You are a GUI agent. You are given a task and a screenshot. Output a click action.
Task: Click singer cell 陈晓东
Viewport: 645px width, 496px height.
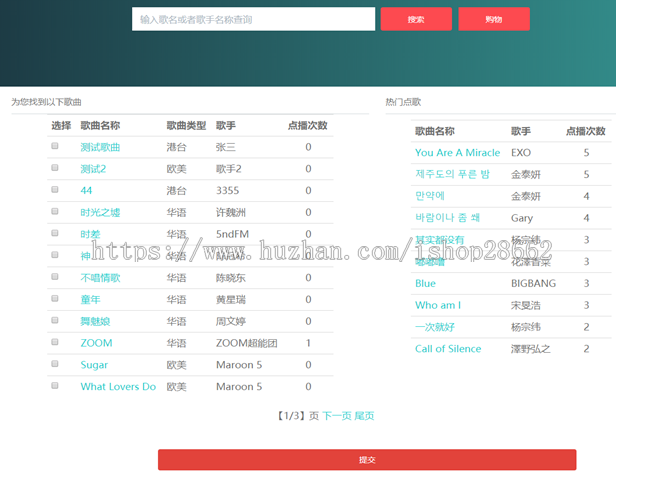click(x=230, y=278)
